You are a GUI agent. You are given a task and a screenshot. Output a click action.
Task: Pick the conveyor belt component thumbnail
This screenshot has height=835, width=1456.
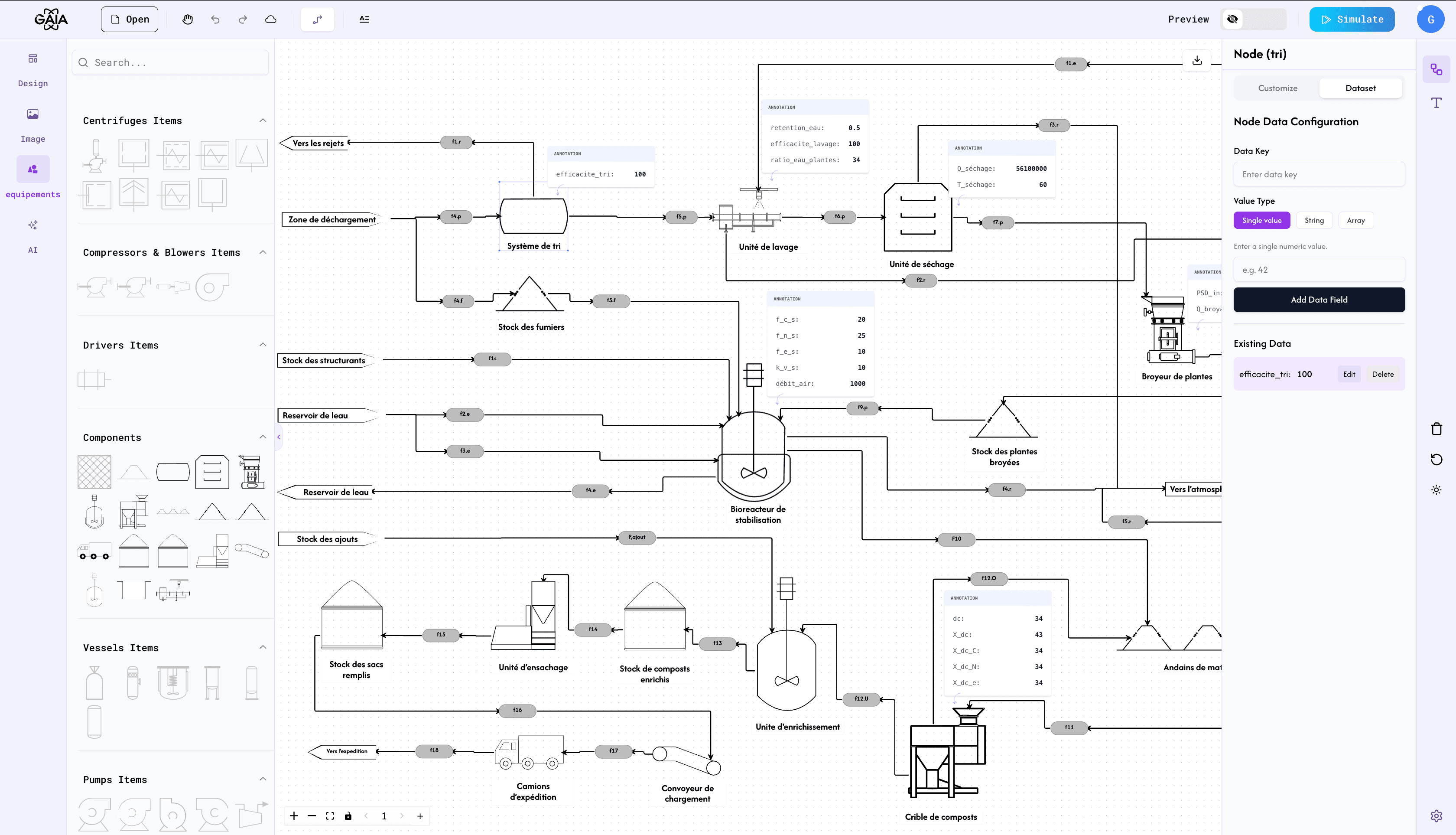tap(252, 551)
